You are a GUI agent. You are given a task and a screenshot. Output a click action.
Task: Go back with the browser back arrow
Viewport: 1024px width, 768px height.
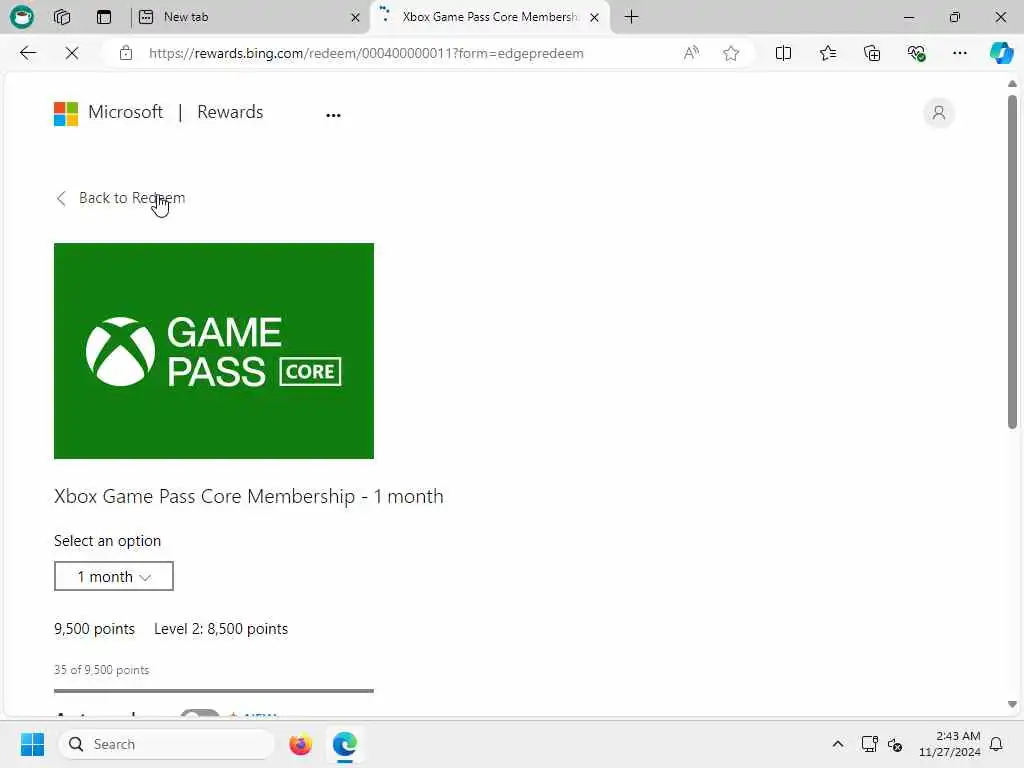(27, 53)
